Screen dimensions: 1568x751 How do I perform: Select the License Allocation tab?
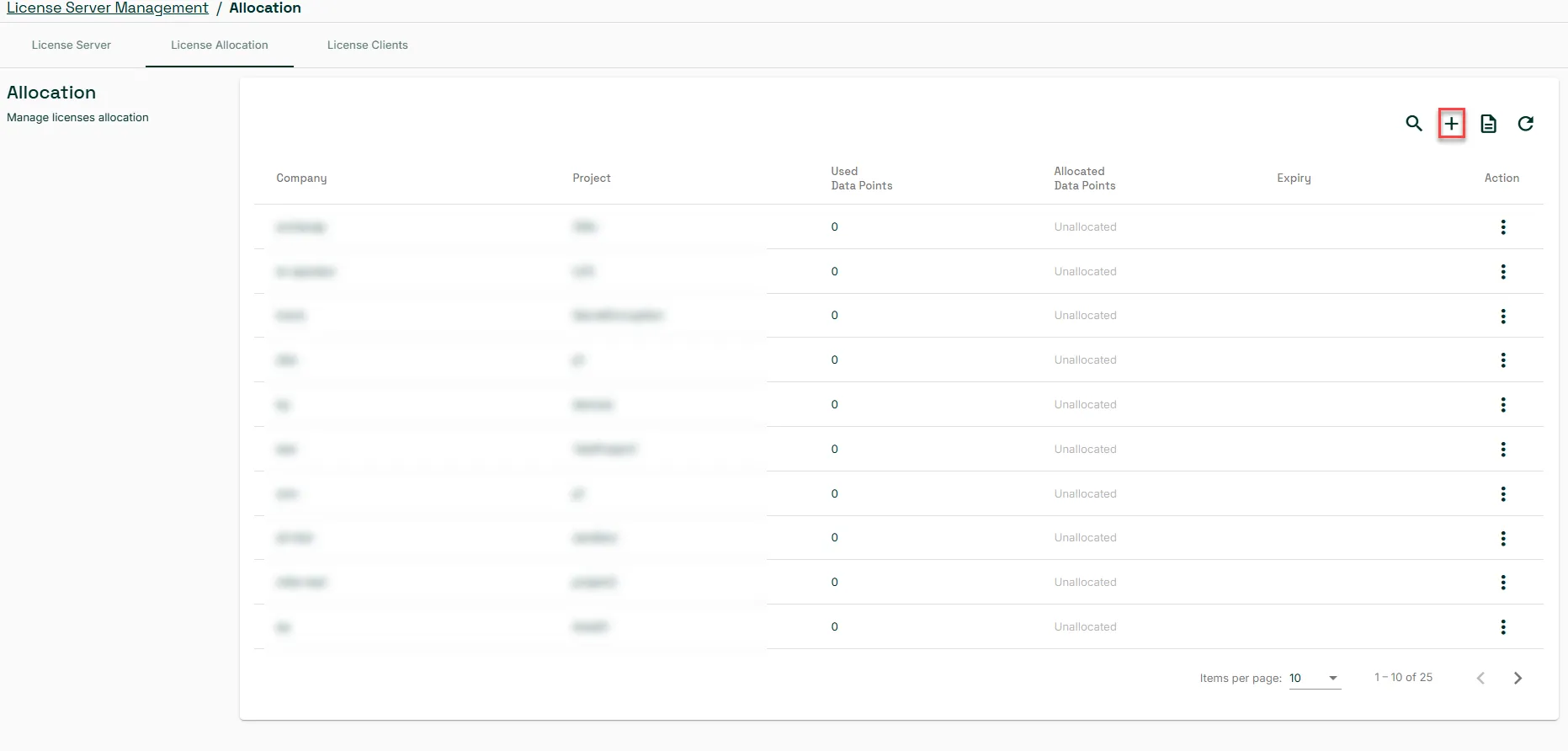(x=220, y=45)
